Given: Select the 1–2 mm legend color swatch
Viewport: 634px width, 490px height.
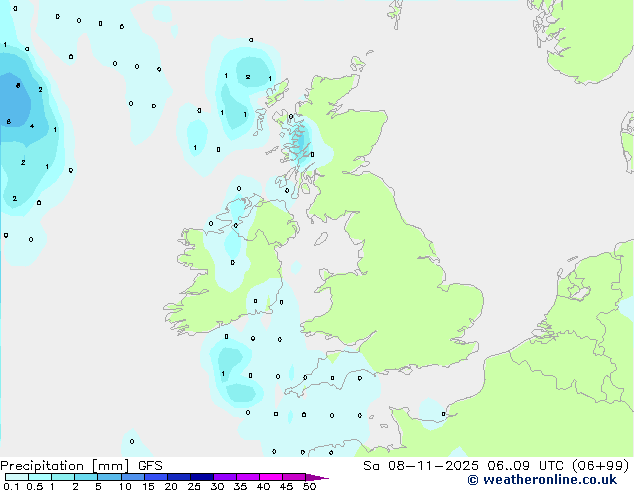Looking at the screenshot, I should [x=63, y=477].
